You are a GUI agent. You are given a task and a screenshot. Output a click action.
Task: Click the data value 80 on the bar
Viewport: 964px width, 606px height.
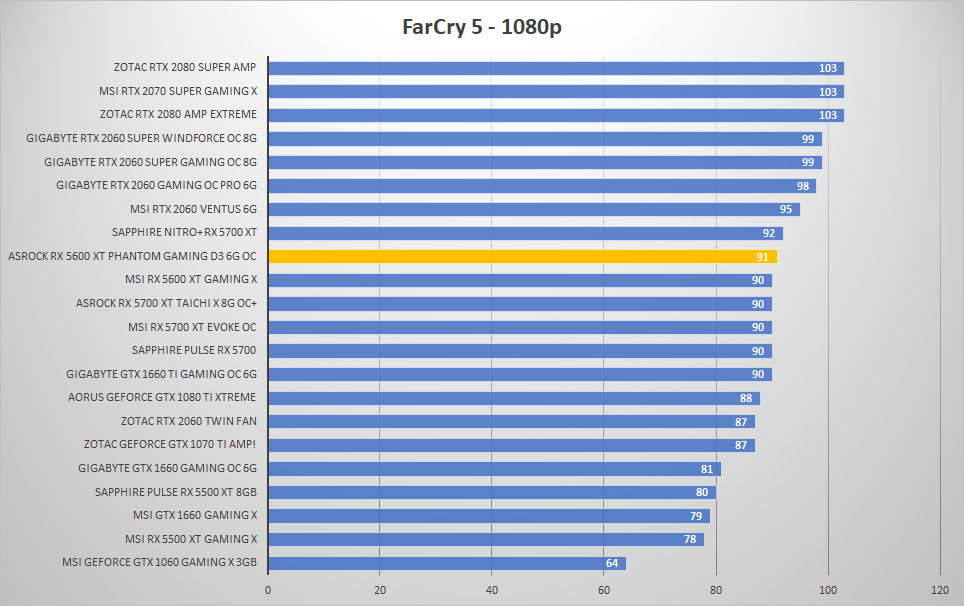[702, 492]
